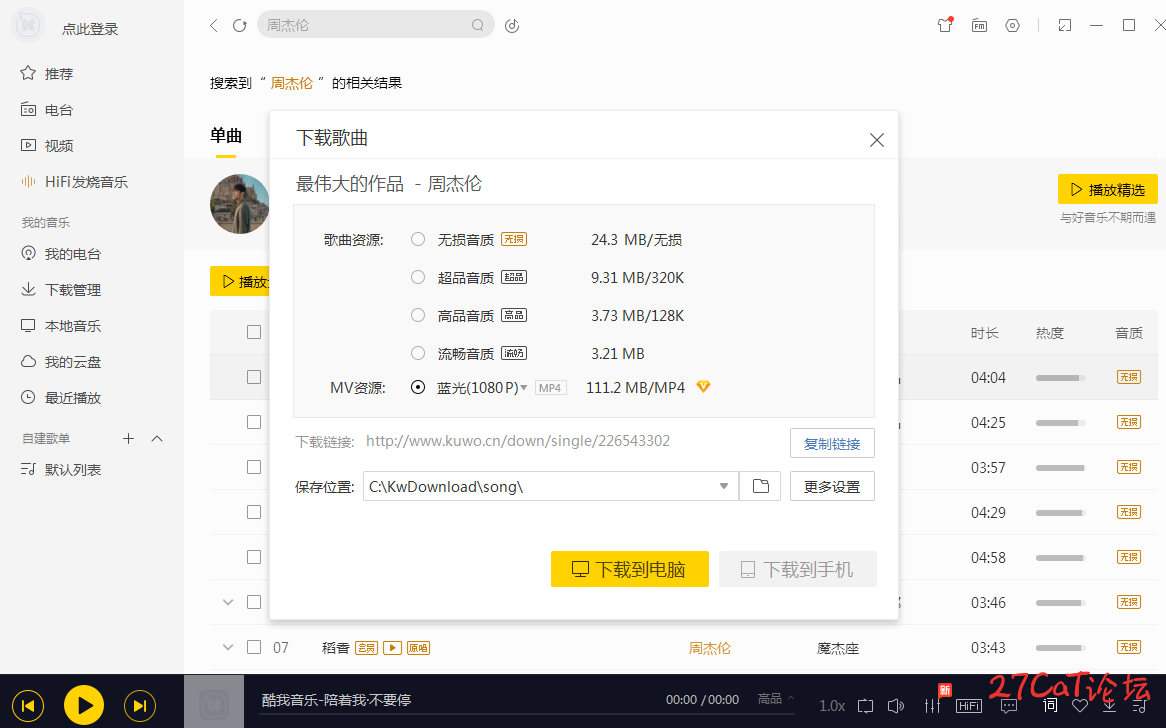Refresh the page with the reload icon

[239, 25]
